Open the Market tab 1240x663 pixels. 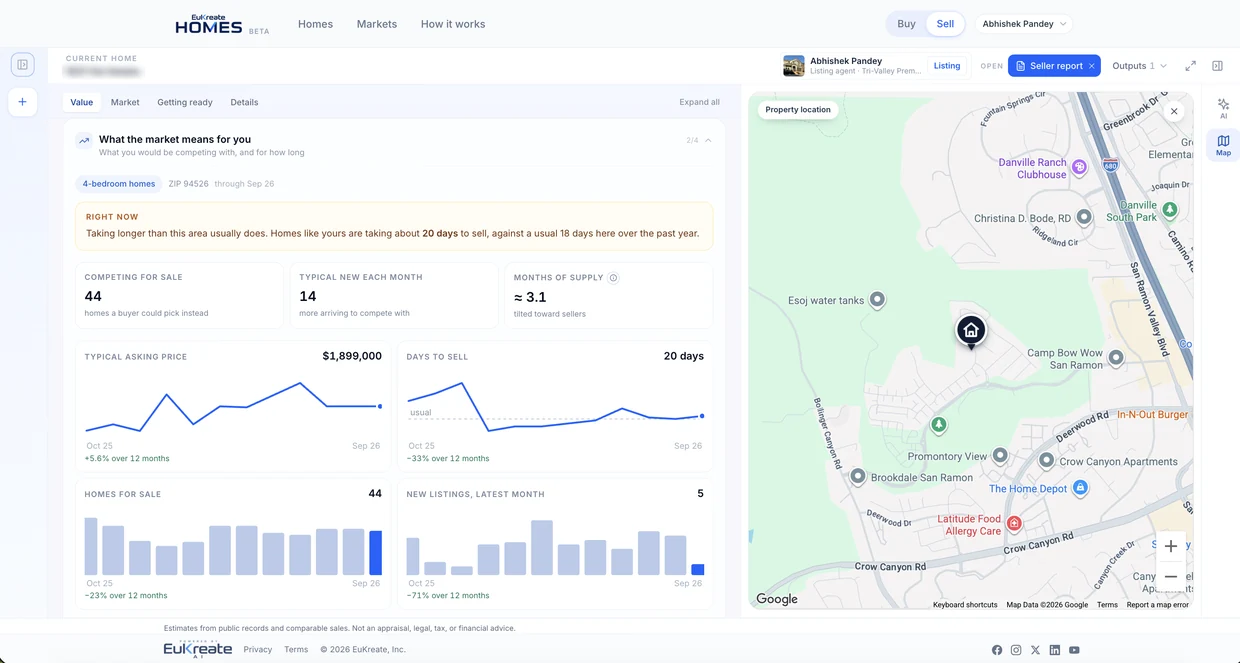click(125, 102)
